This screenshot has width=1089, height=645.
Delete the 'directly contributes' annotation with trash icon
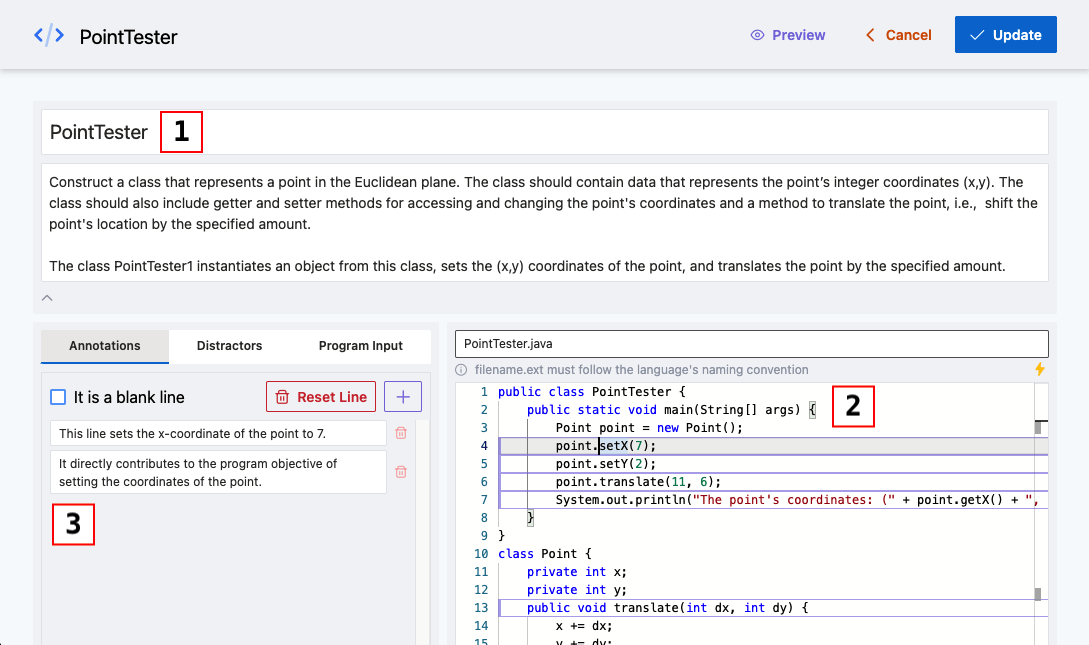pyautogui.click(x=401, y=472)
